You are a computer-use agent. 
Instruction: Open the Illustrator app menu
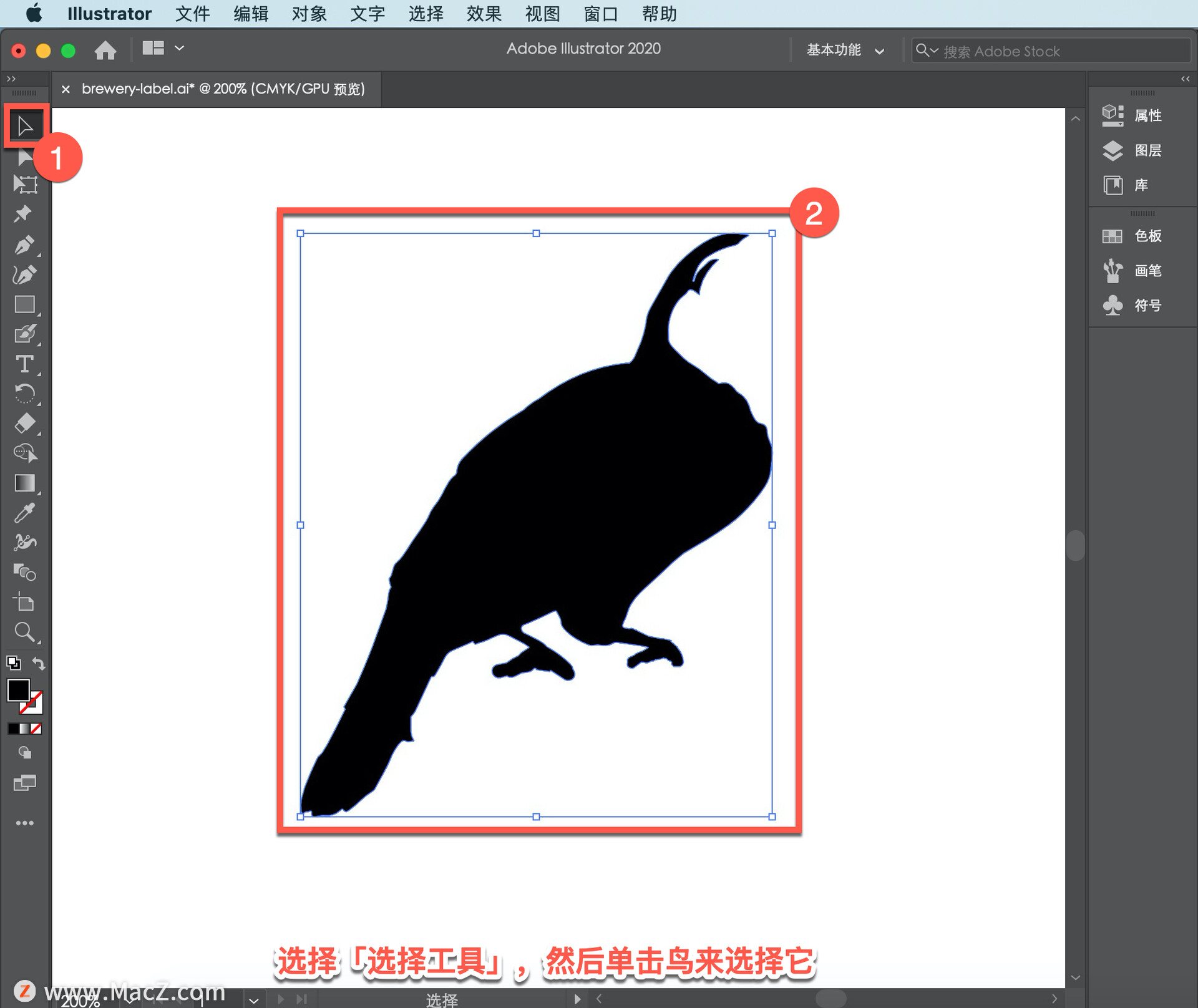coord(109,14)
